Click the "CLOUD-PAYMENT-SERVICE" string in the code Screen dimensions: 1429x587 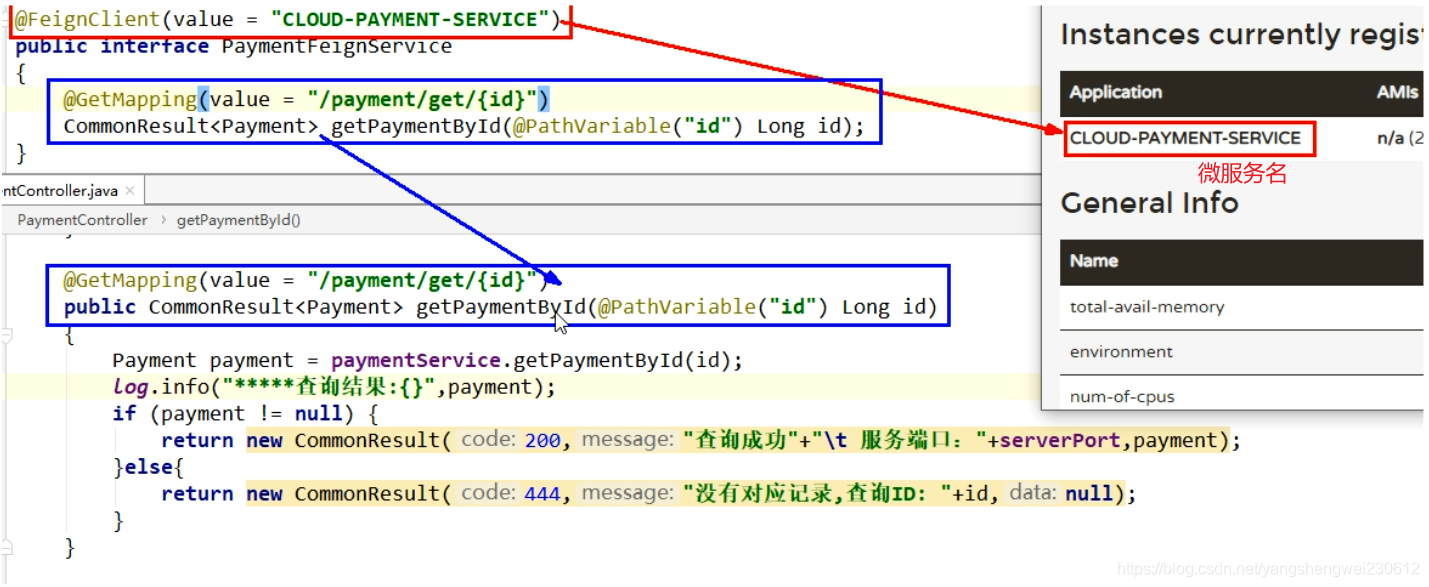coord(410,19)
